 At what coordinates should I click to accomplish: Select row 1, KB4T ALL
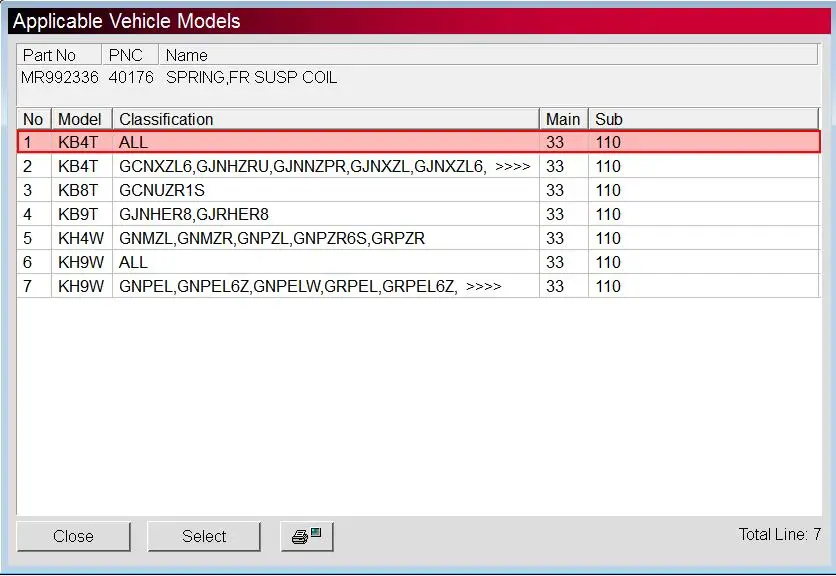point(419,142)
